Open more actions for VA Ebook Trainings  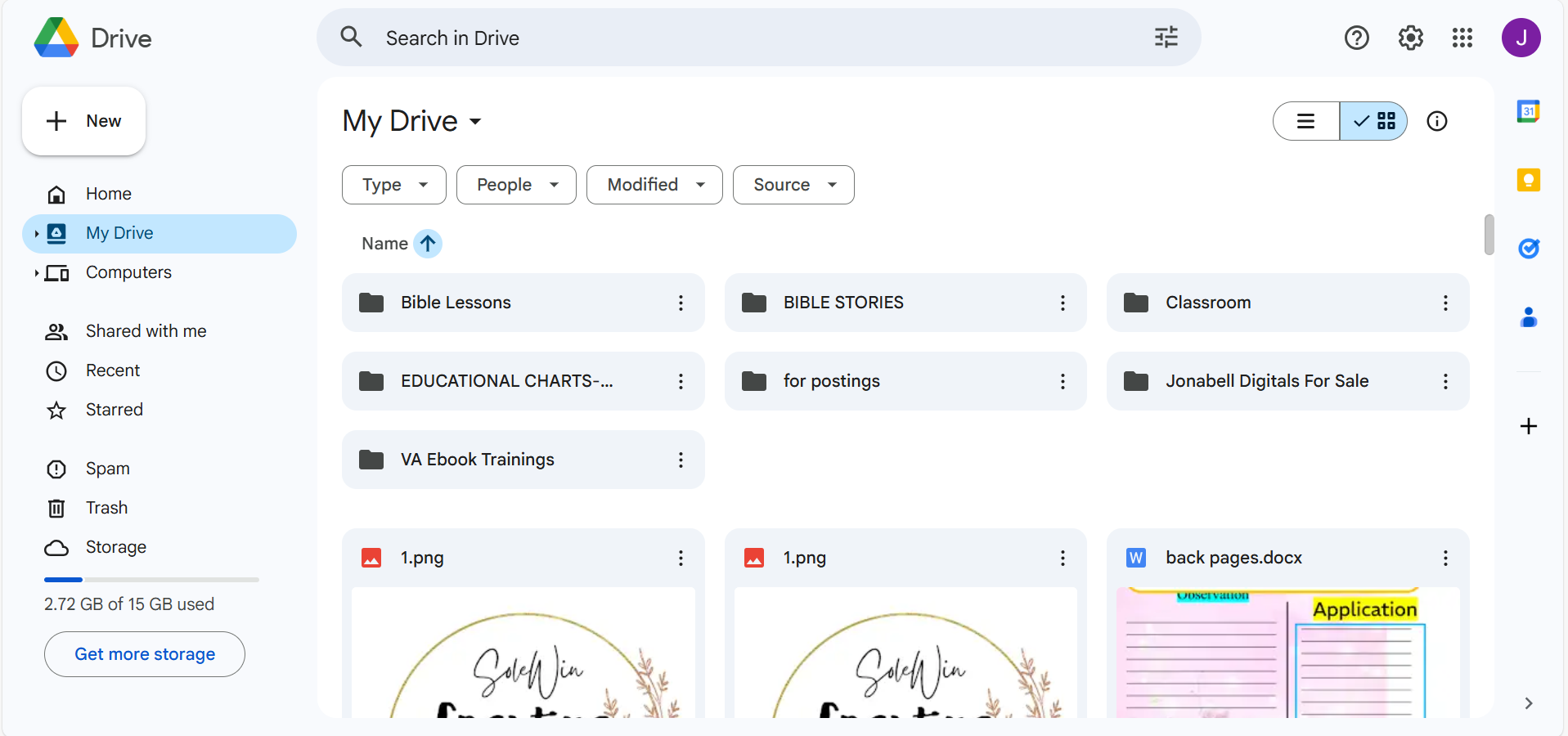point(681,460)
